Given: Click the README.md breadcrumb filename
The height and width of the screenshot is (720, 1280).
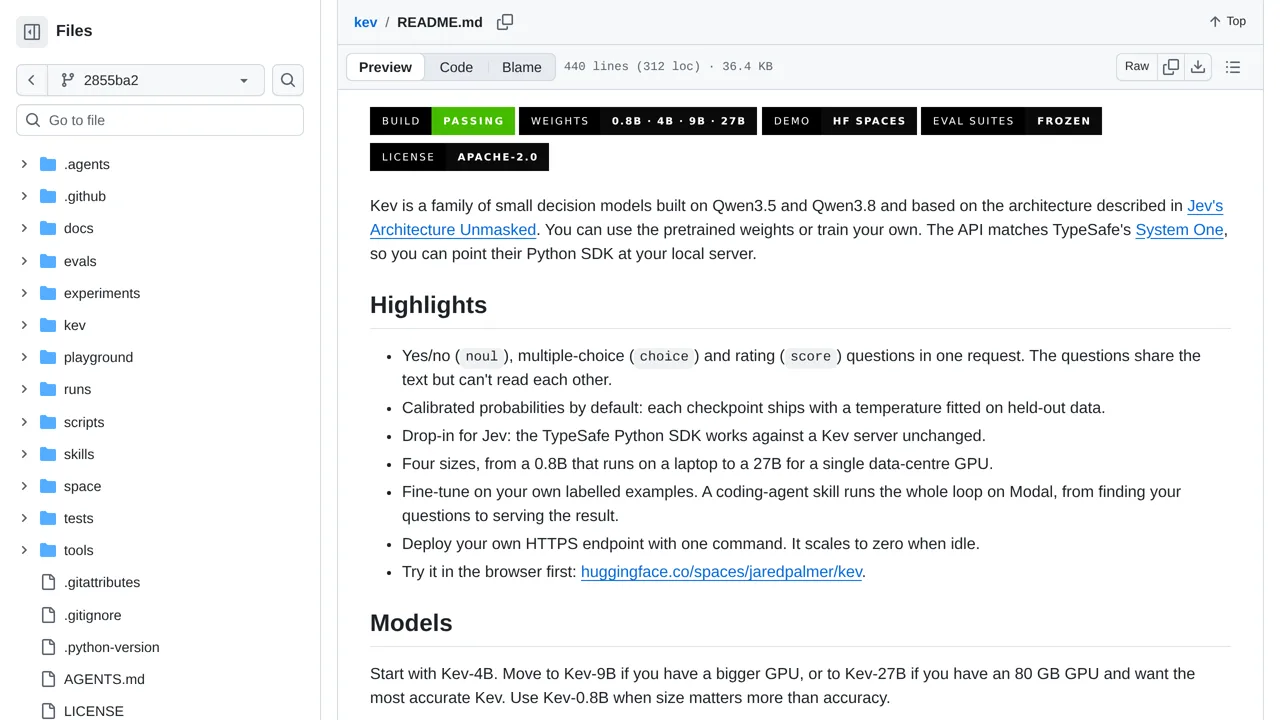Looking at the screenshot, I should (x=440, y=22).
